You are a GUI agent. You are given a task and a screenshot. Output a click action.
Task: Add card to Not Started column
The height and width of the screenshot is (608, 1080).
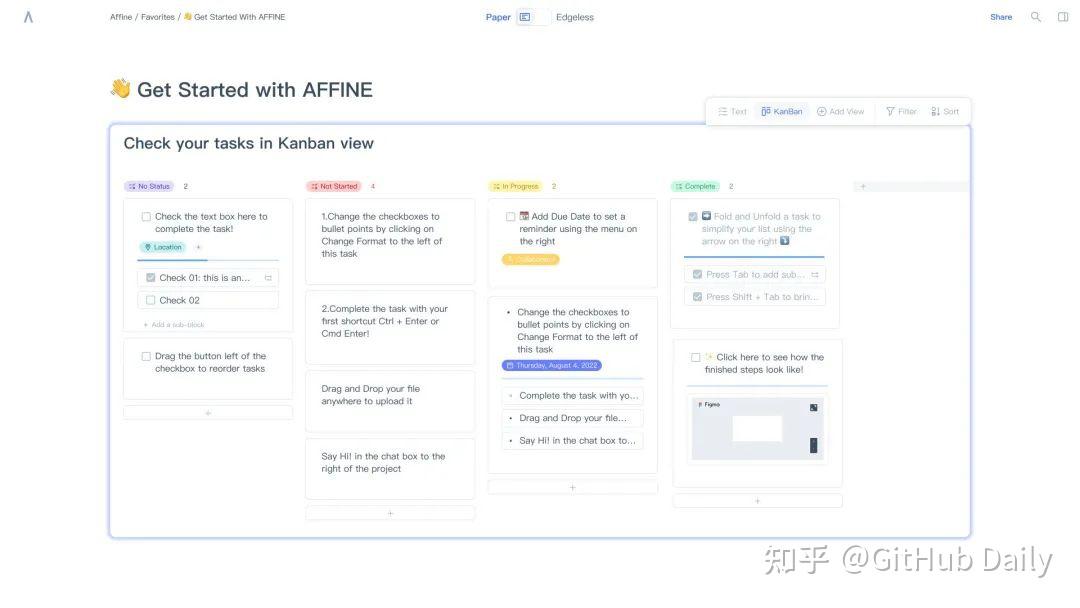click(x=390, y=514)
